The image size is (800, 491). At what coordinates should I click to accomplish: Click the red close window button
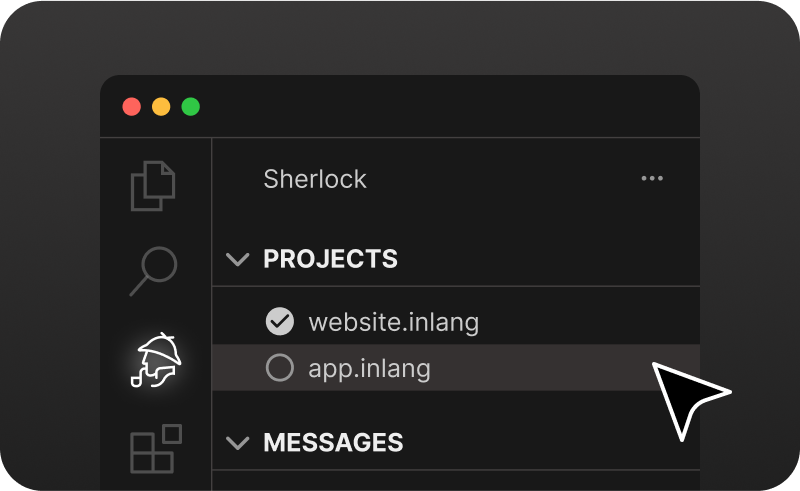click(x=131, y=106)
